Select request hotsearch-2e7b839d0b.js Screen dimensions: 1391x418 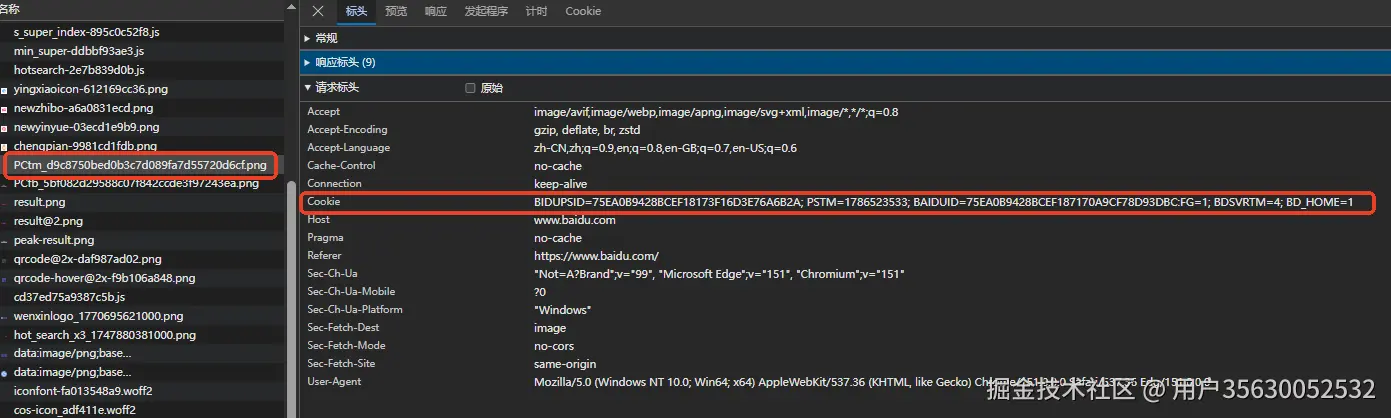tap(79, 70)
